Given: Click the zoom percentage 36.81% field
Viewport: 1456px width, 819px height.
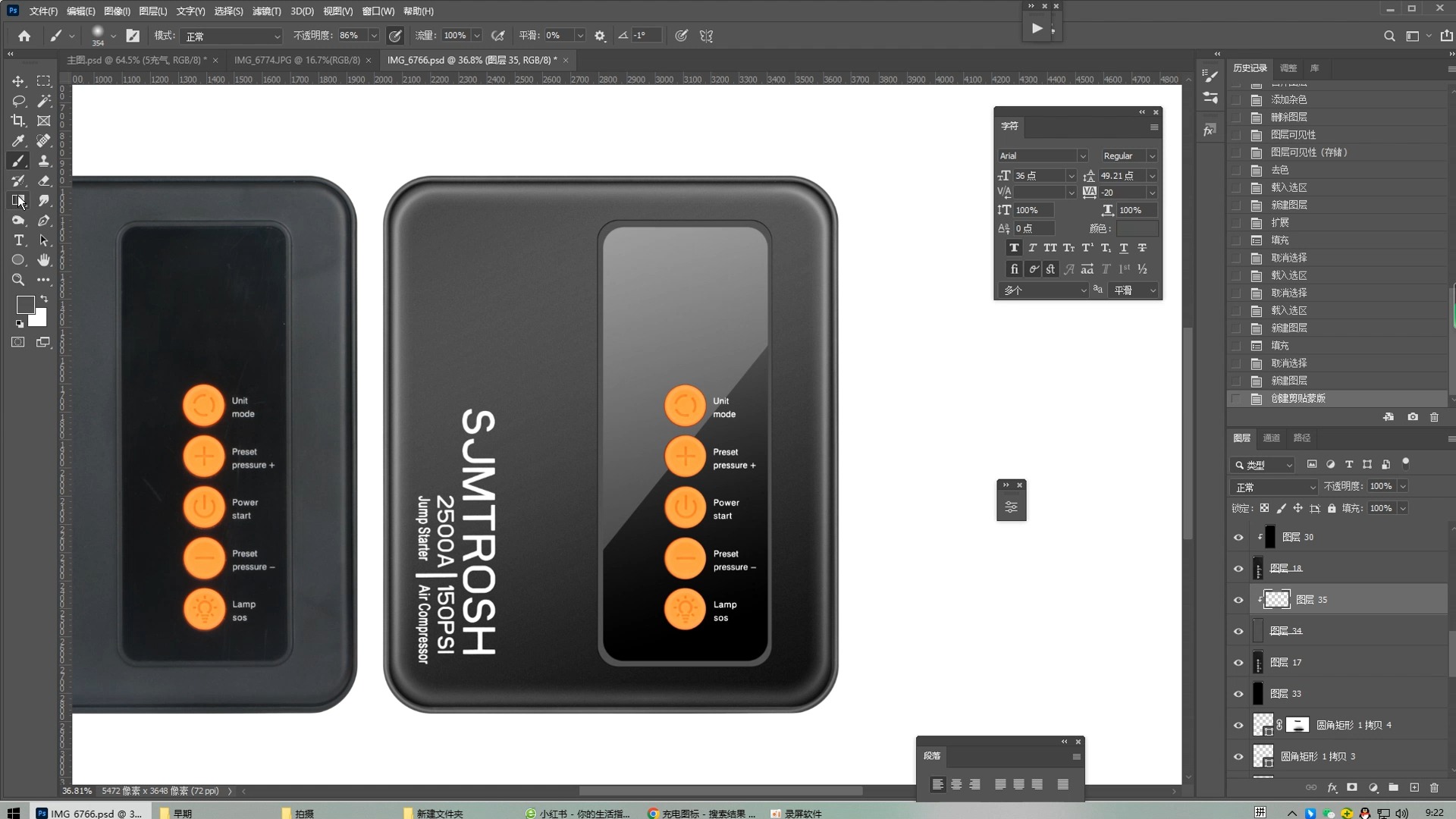Looking at the screenshot, I should pyautogui.click(x=77, y=791).
